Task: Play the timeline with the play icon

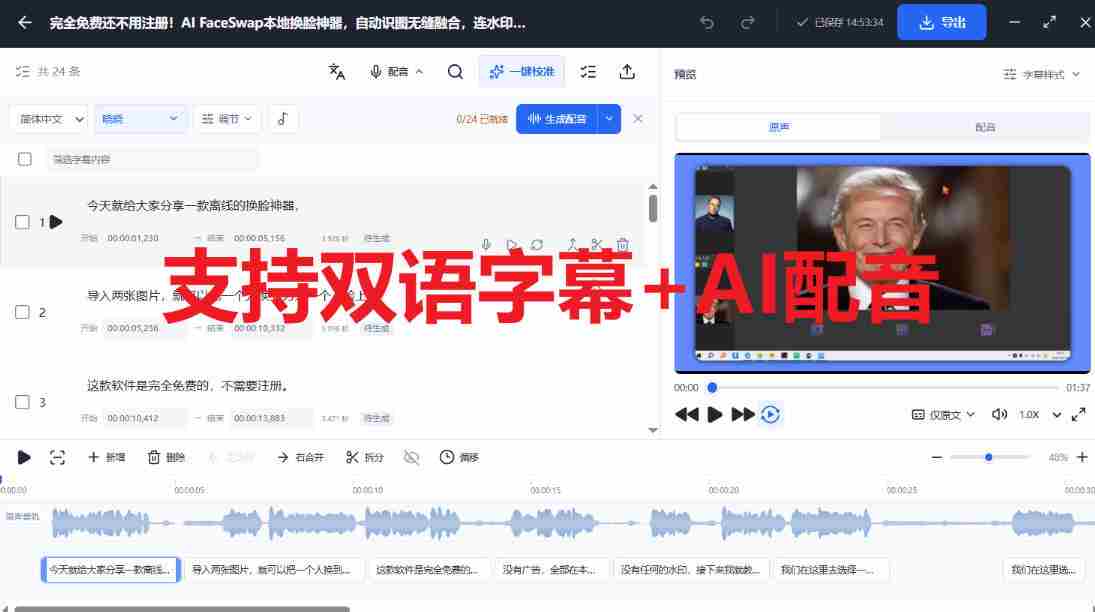Action: tap(24, 458)
